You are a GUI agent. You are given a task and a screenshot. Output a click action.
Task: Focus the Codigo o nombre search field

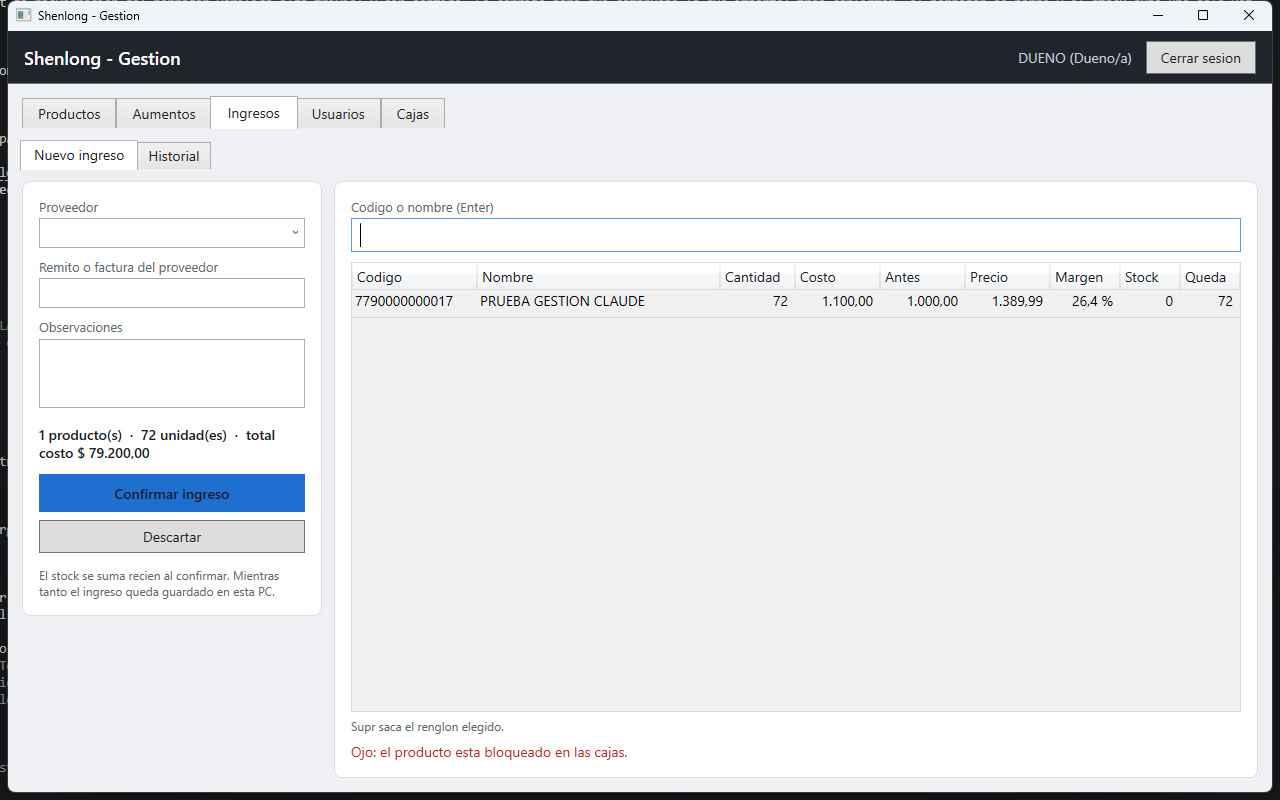(796, 235)
